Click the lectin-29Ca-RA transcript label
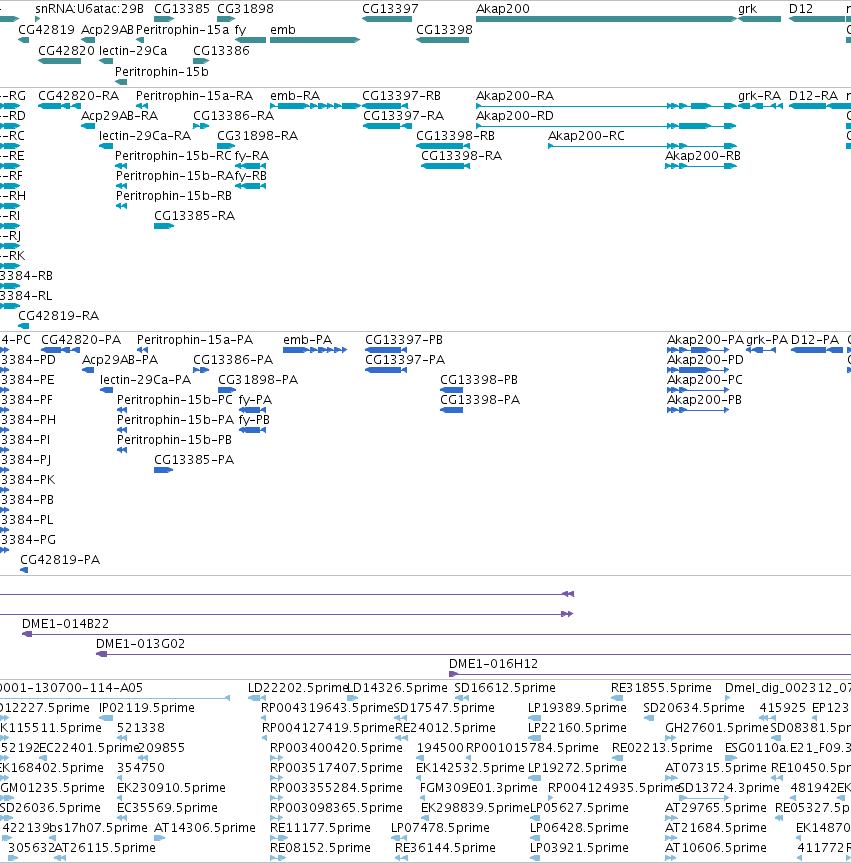Screen dimensions: 851x863 145,135
